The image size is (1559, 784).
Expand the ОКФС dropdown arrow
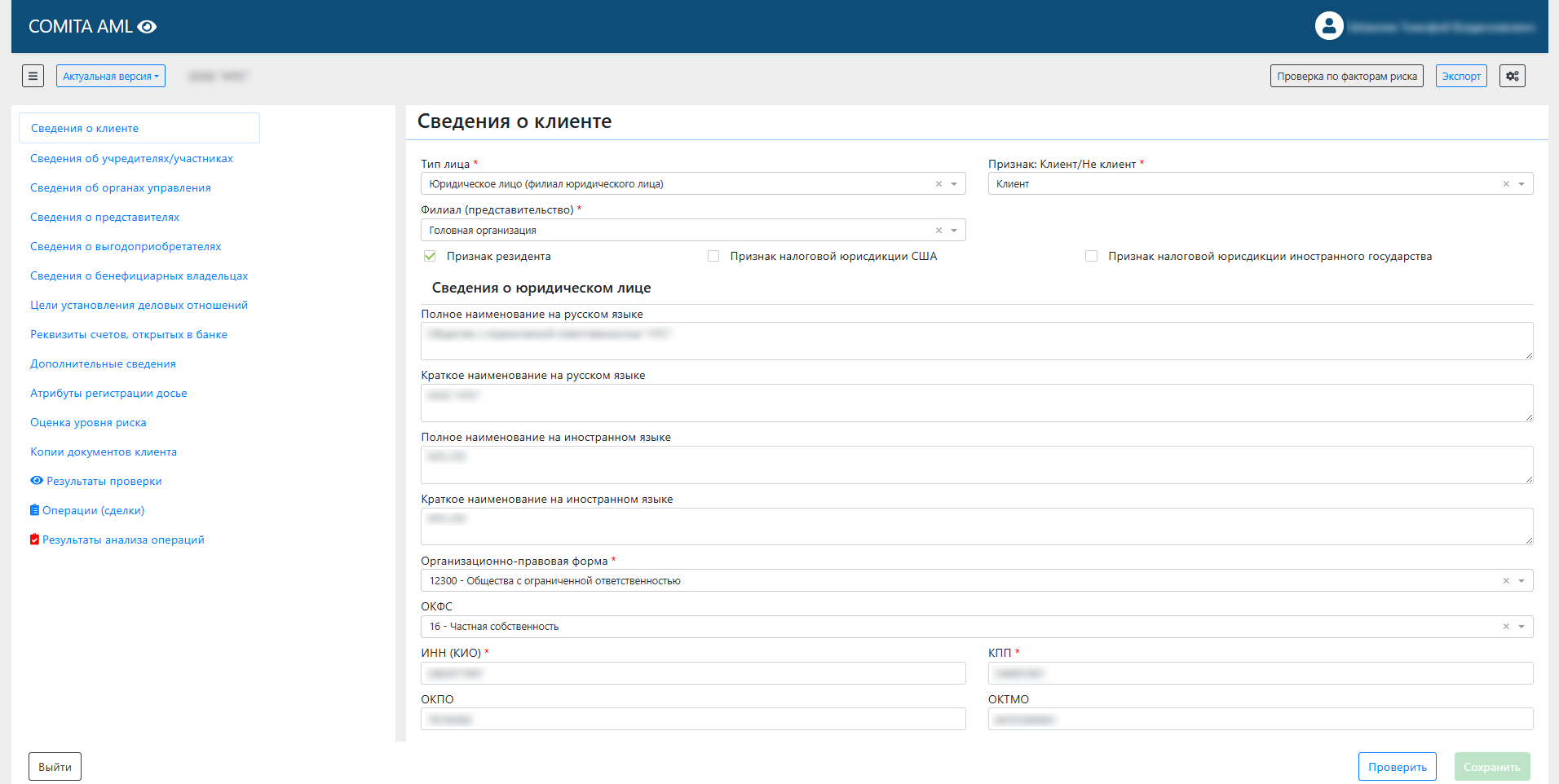click(1521, 627)
